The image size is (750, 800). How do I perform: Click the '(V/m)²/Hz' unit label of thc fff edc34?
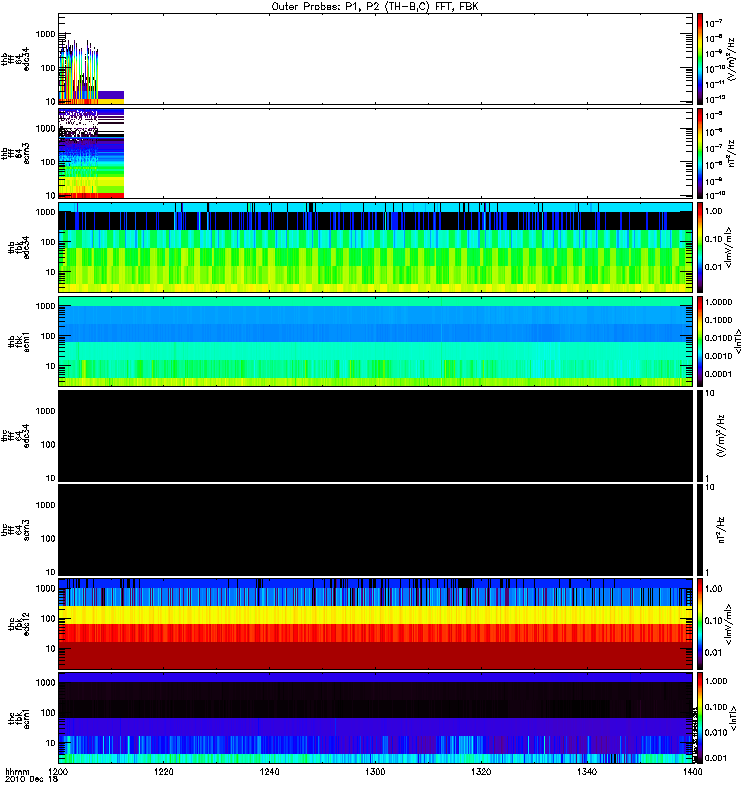pyautogui.click(x=721, y=436)
